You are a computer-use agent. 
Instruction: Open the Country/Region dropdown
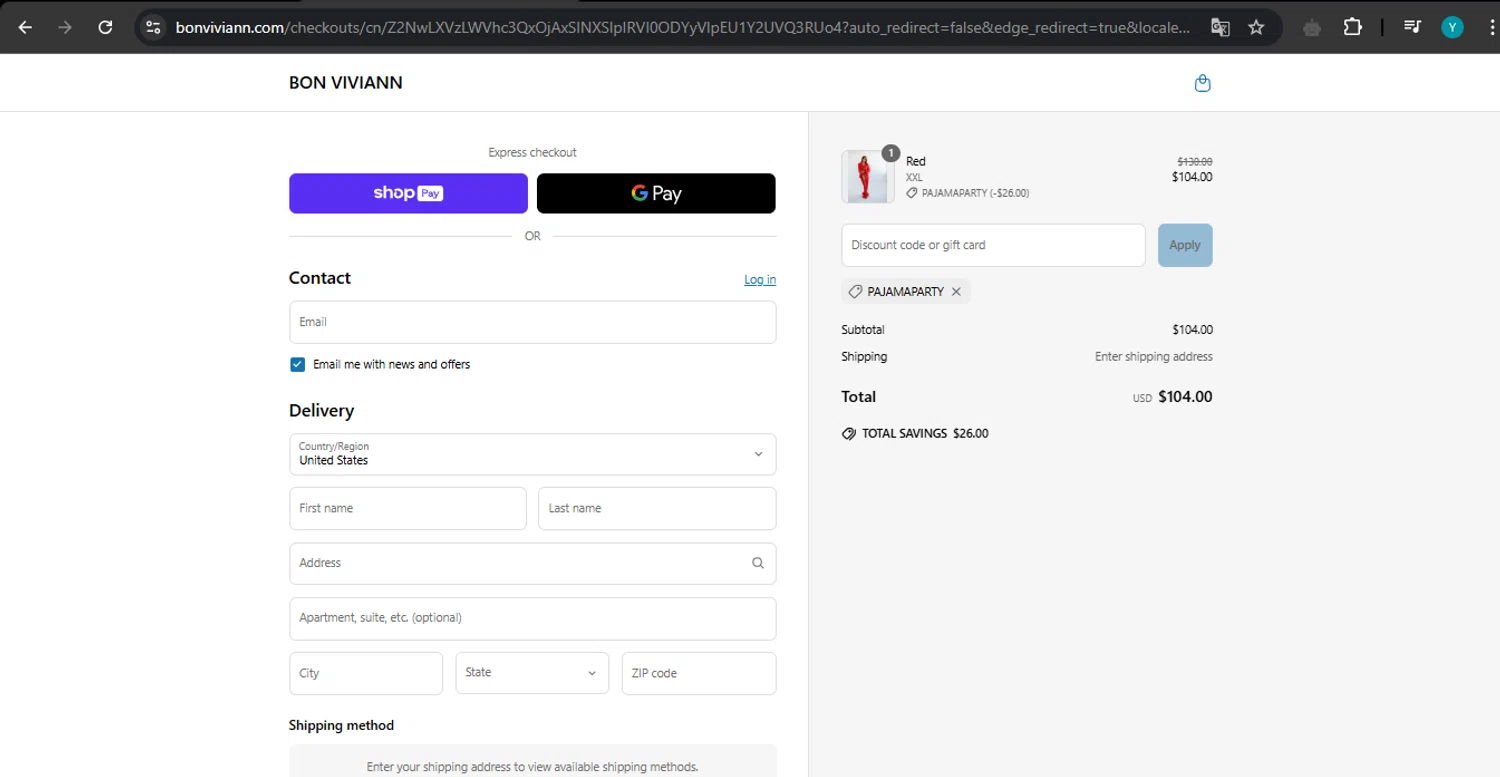[532, 454]
